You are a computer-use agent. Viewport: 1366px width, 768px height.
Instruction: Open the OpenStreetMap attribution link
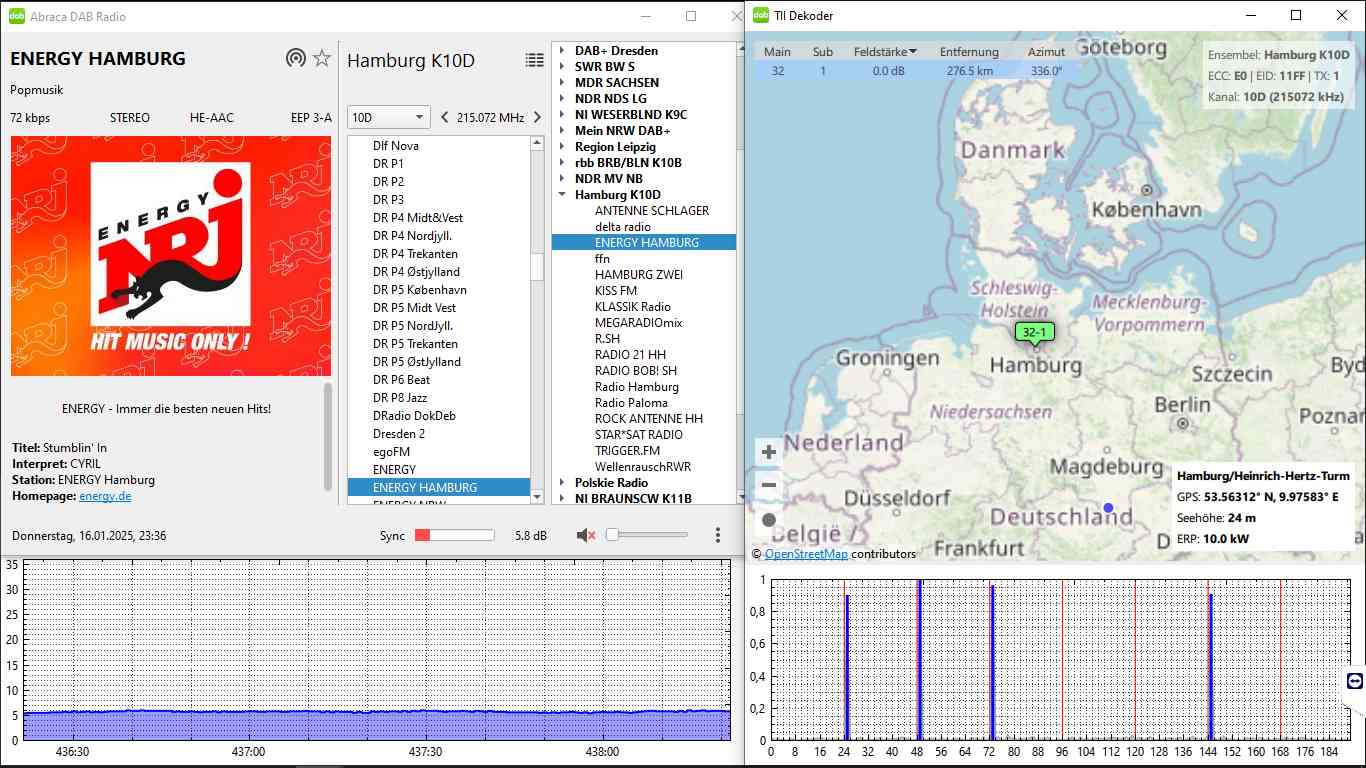pyautogui.click(x=806, y=554)
